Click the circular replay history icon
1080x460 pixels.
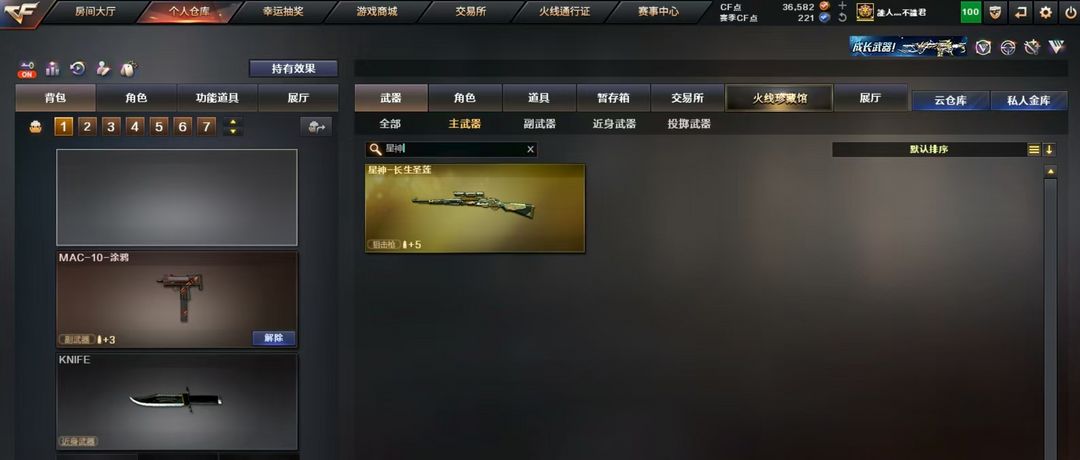(77, 68)
